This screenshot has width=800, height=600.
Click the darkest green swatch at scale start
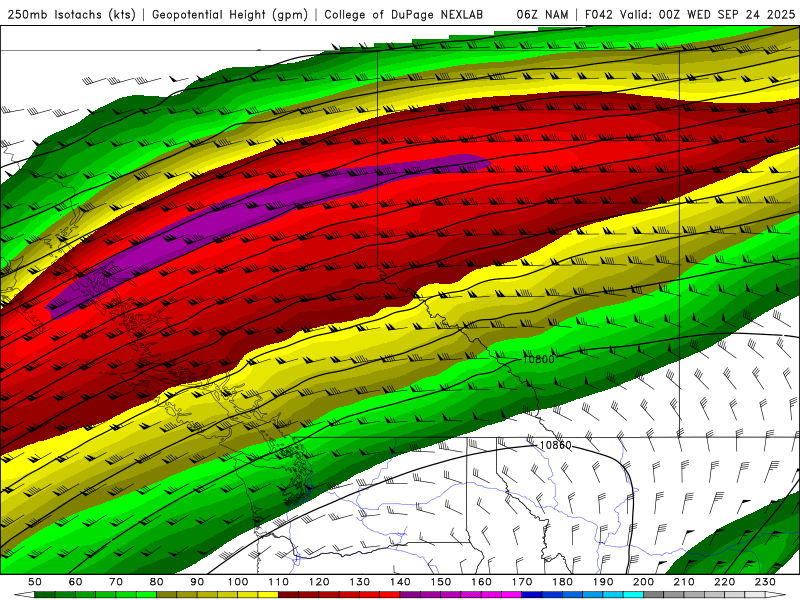point(45,595)
